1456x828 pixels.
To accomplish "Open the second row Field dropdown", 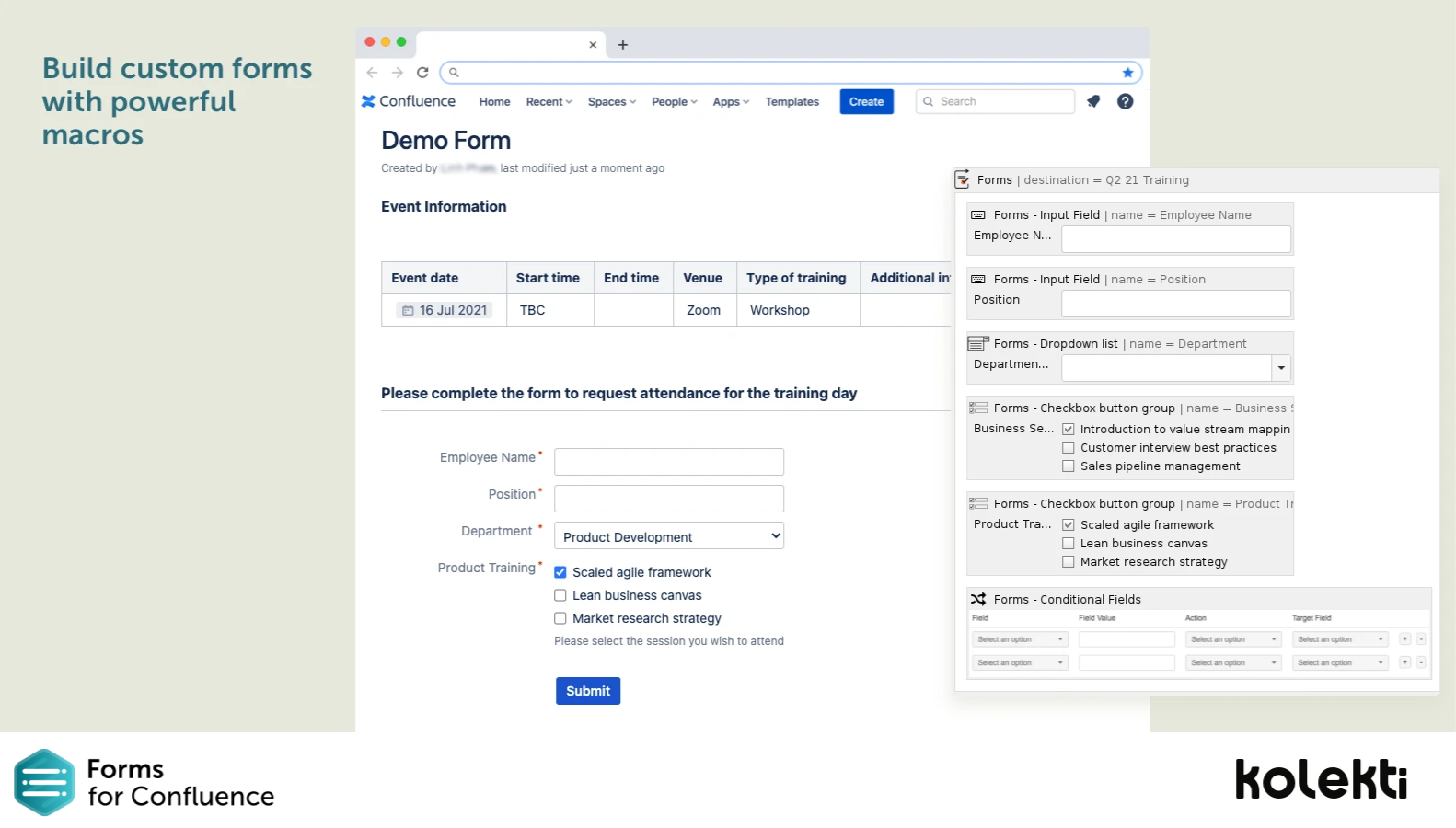I will tap(1020, 662).
